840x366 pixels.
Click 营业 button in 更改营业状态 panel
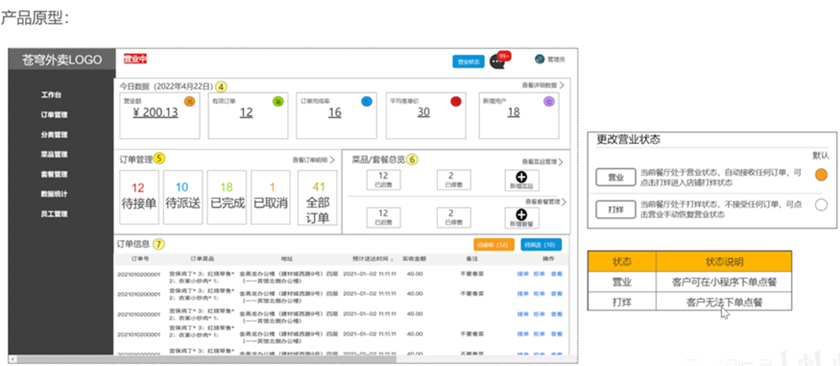point(616,176)
